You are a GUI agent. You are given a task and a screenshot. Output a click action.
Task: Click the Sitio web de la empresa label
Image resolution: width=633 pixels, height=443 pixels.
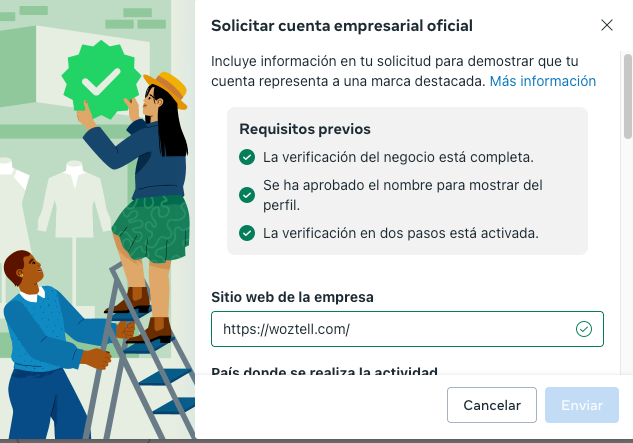point(292,297)
